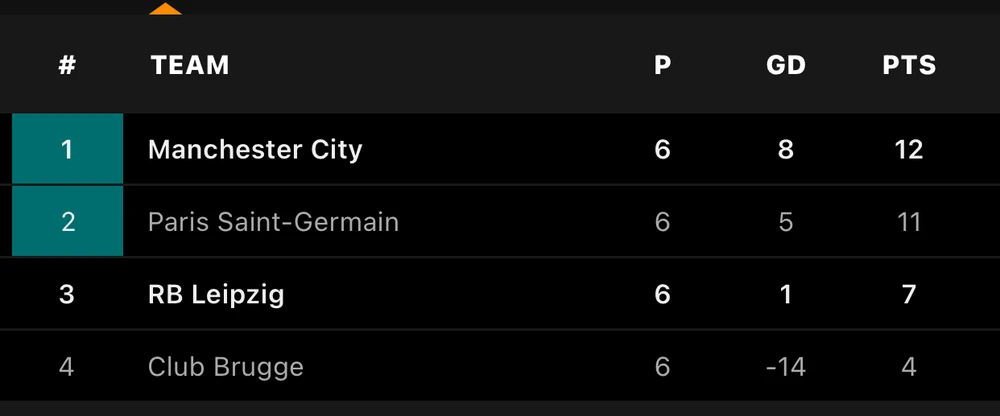Click Club Brugge's 4 points value
Viewport: 1000px width, 416px height.
coord(909,367)
